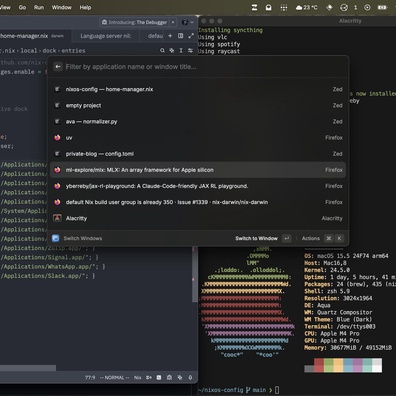Click the Zed icon beside 'private-blog — config.toml'

57,154
